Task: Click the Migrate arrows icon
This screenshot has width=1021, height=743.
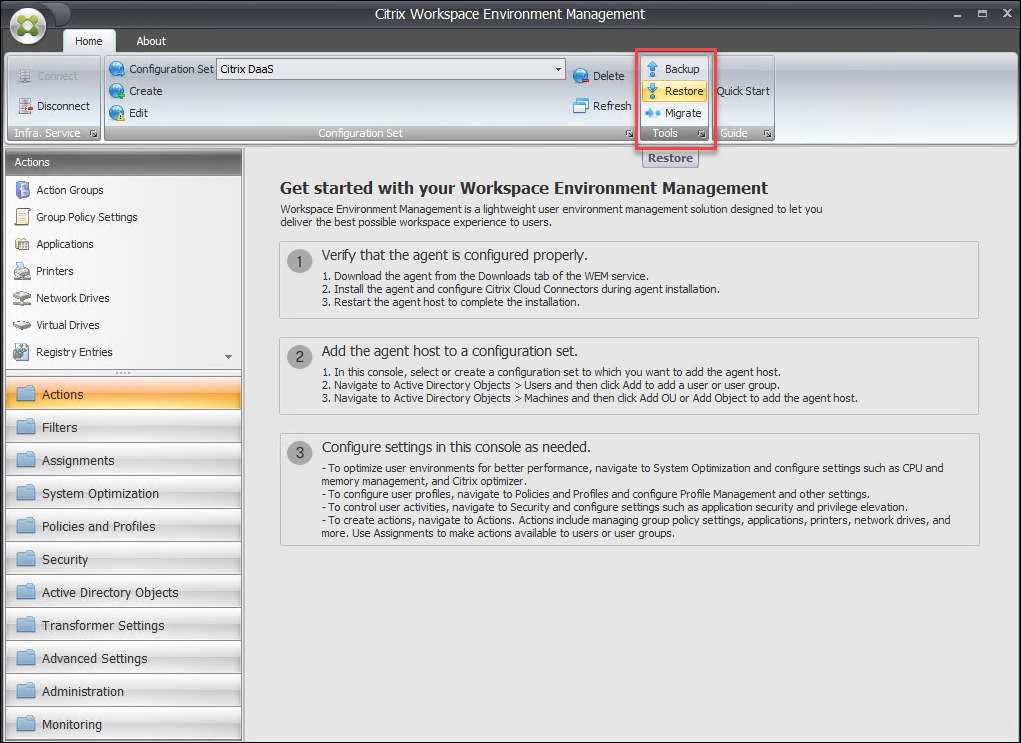Action: [652, 113]
